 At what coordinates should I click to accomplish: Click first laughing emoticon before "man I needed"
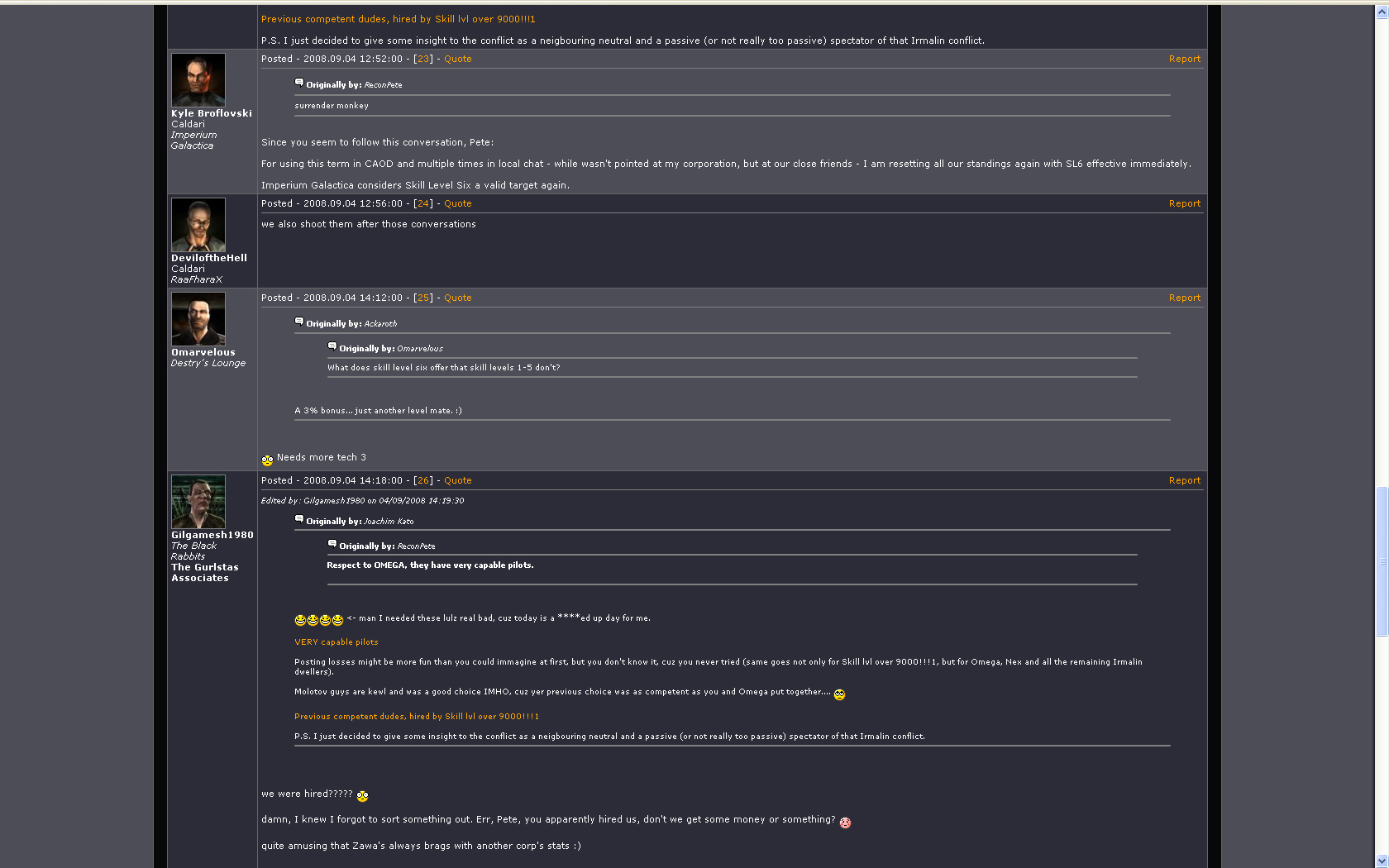coord(300,620)
